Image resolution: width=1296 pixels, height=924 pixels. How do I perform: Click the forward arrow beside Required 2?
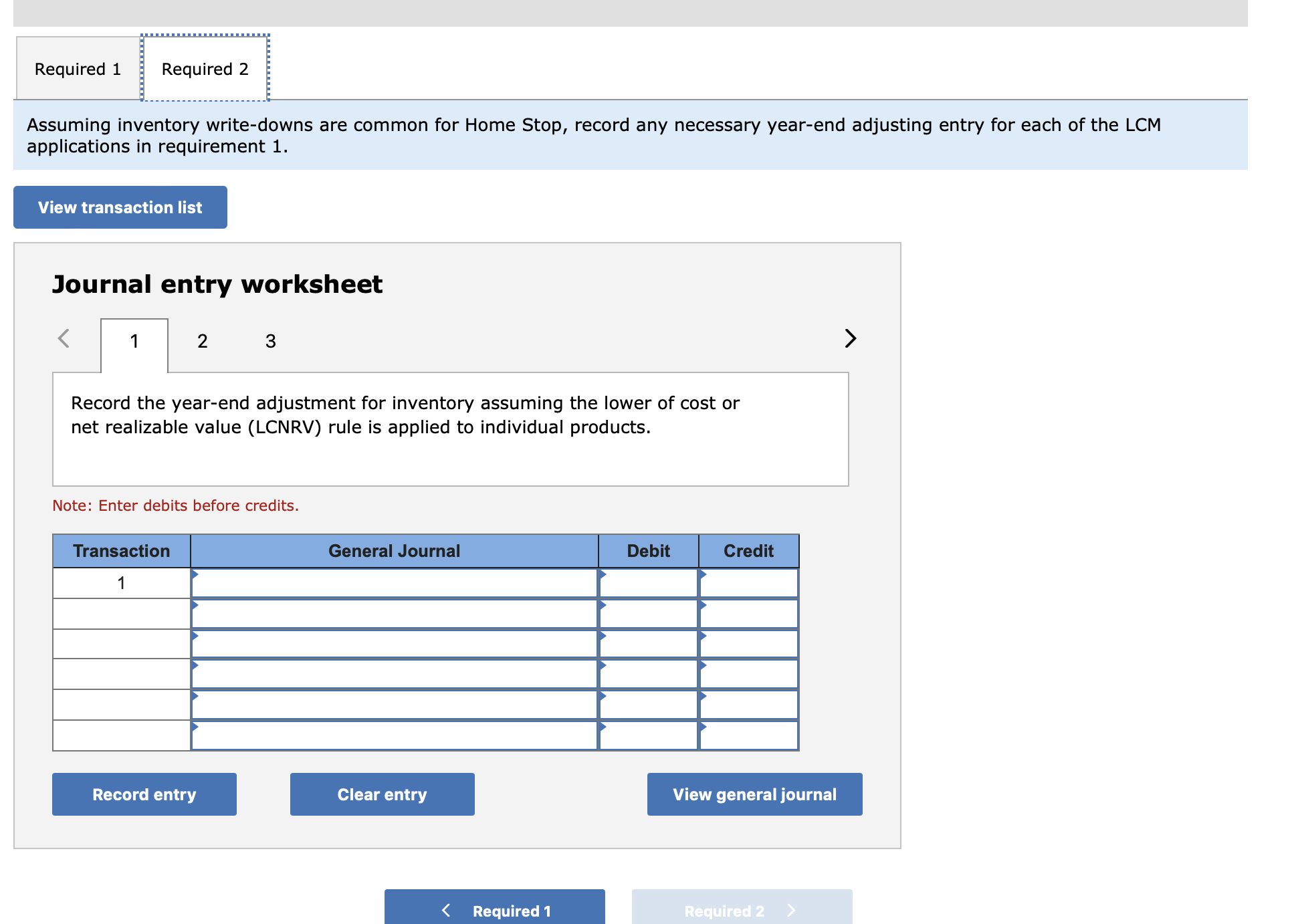coord(792,910)
